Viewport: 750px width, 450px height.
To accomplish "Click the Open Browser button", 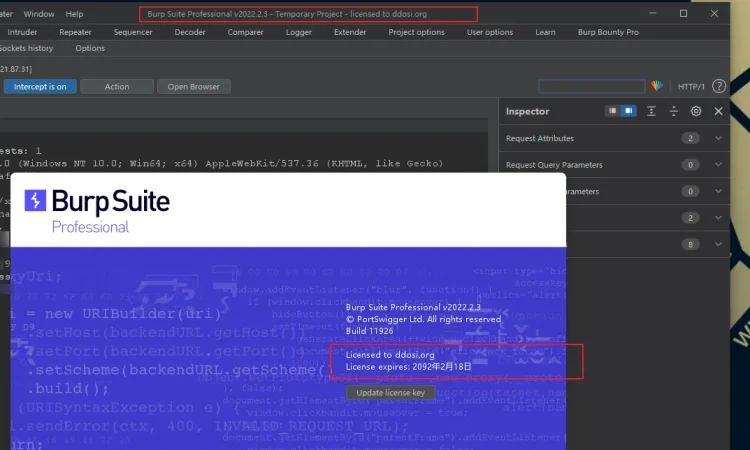I will pos(194,87).
